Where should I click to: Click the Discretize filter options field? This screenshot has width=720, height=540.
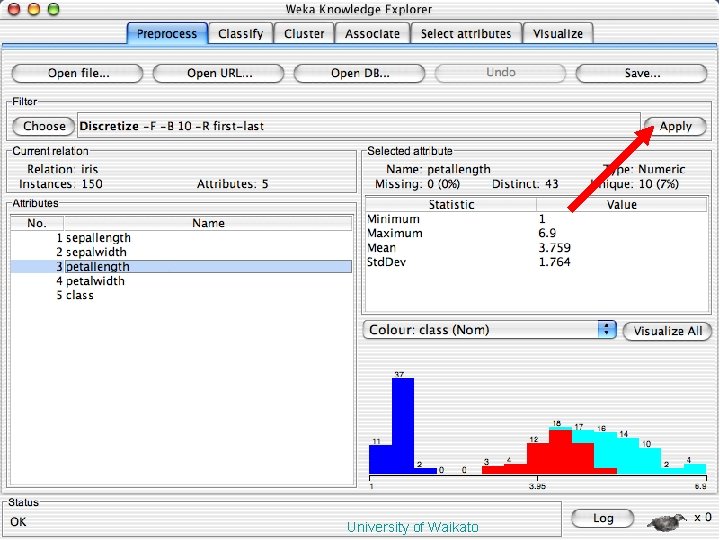[x=359, y=126]
